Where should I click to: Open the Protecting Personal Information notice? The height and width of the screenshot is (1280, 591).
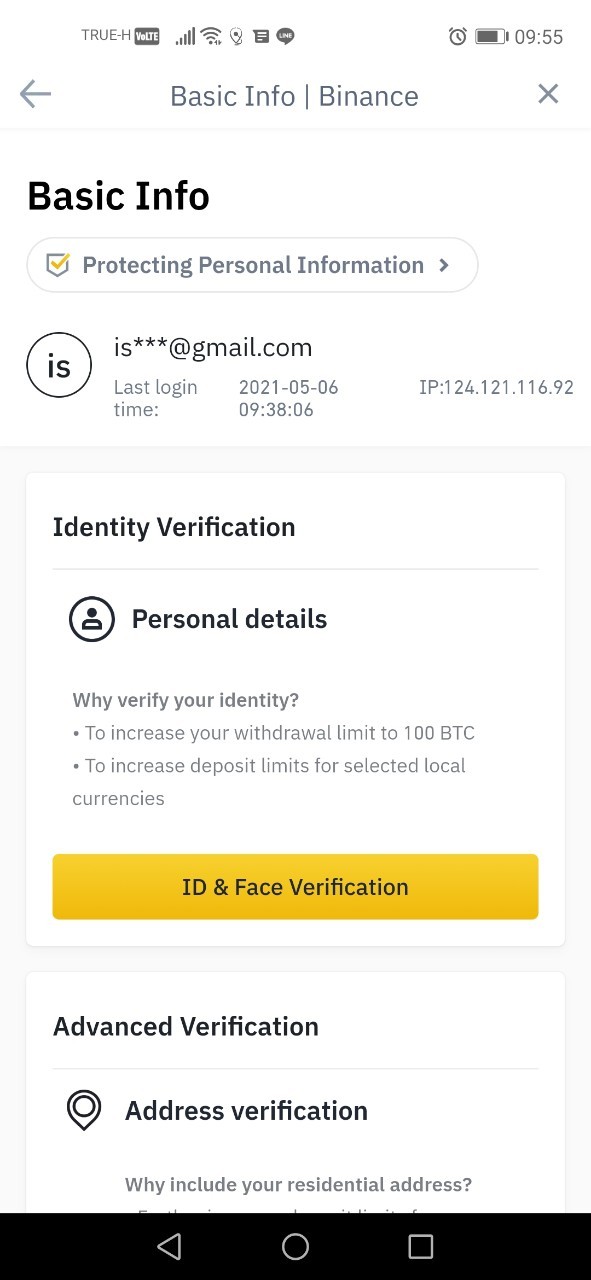click(252, 265)
